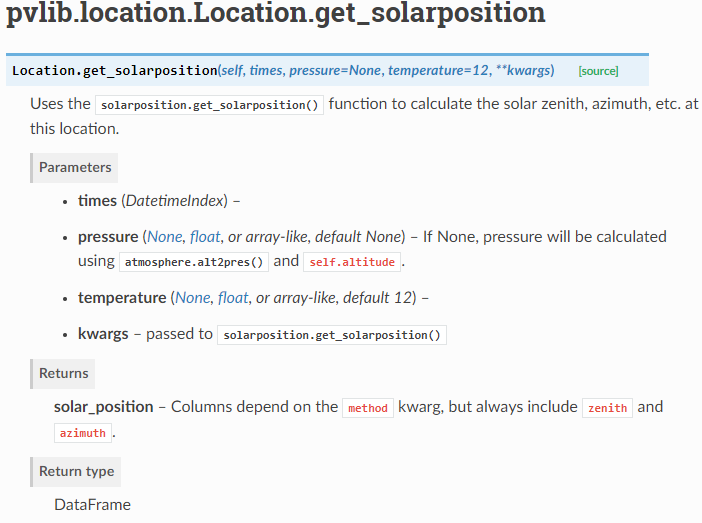702x523 pixels.
Task: Open the float link for the pressure parameter
Action: [x=204, y=237]
